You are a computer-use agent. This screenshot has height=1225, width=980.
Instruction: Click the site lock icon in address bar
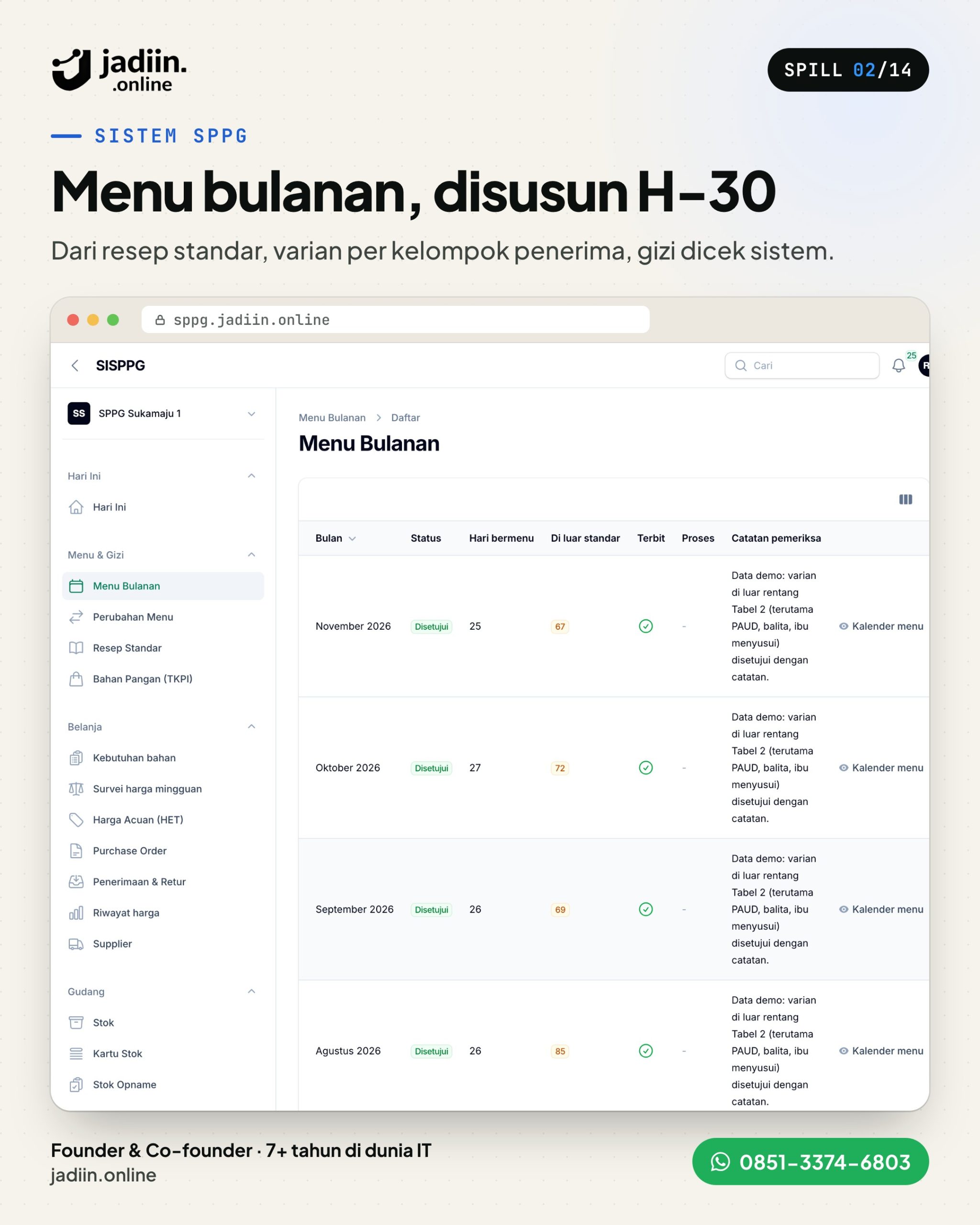click(160, 320)
